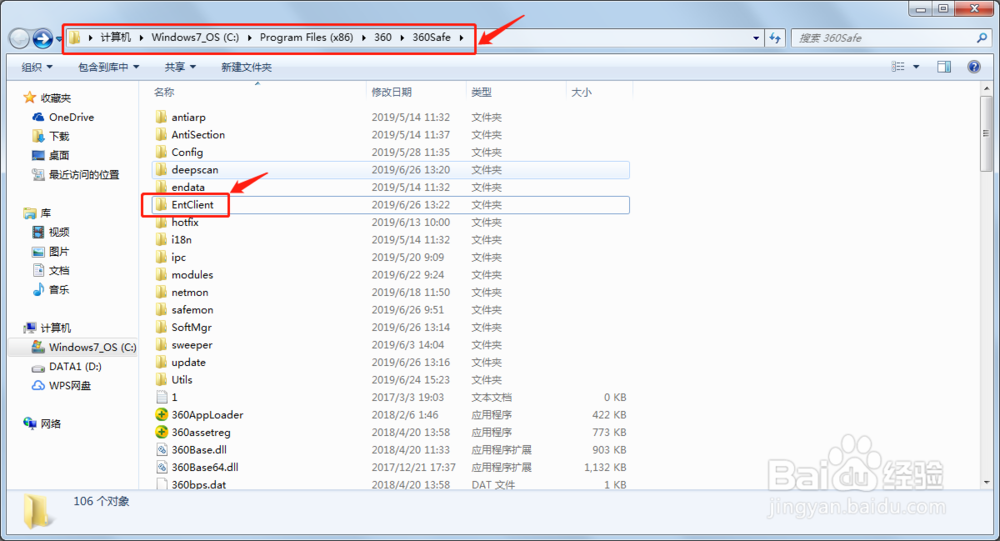1000x541 pixels.
Task: Click the vertical scrollbar thumb
Action: click(987, 133)
